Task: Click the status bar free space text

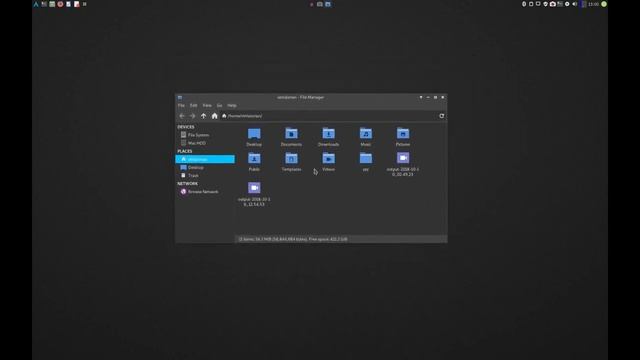Action: click(328, 239)
